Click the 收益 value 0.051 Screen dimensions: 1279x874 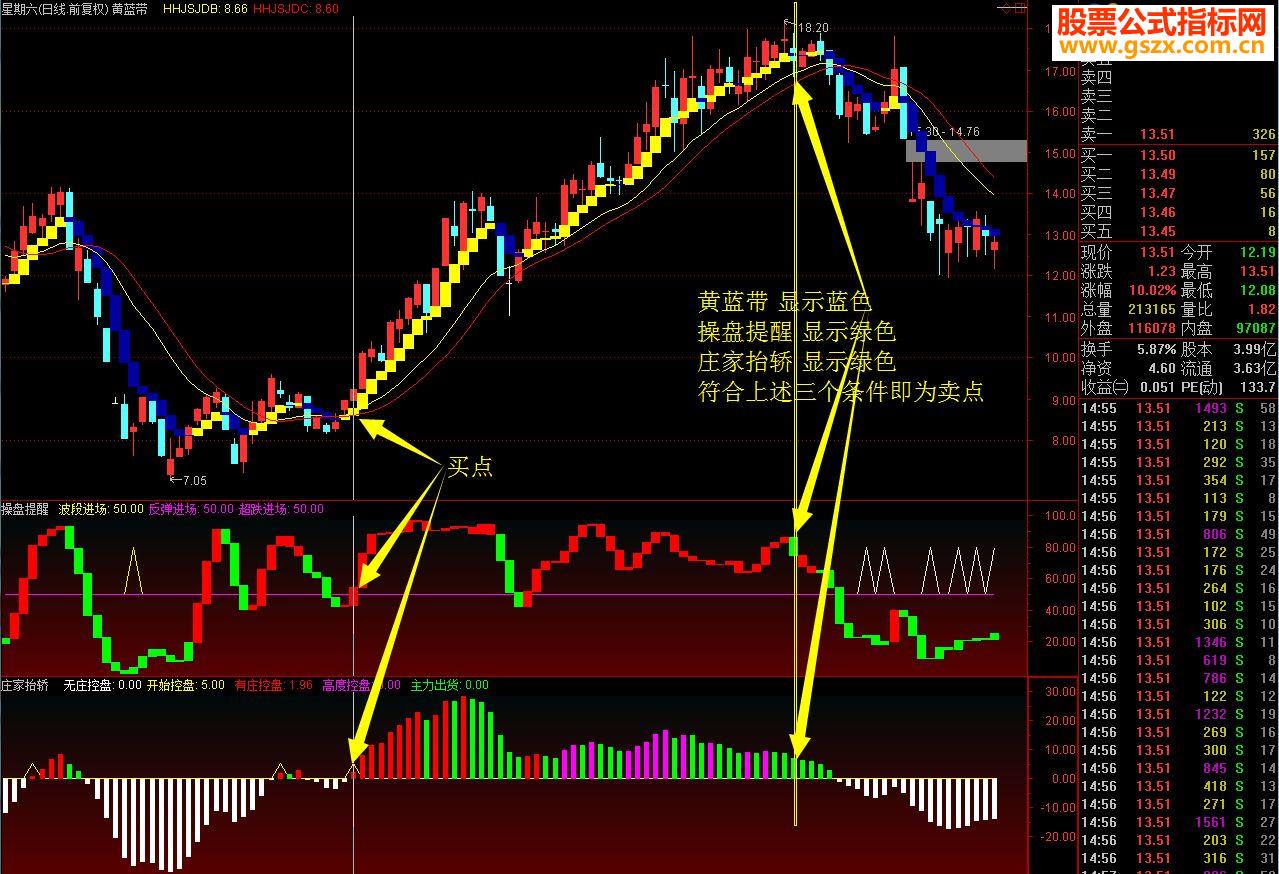tap(1156, 387)
